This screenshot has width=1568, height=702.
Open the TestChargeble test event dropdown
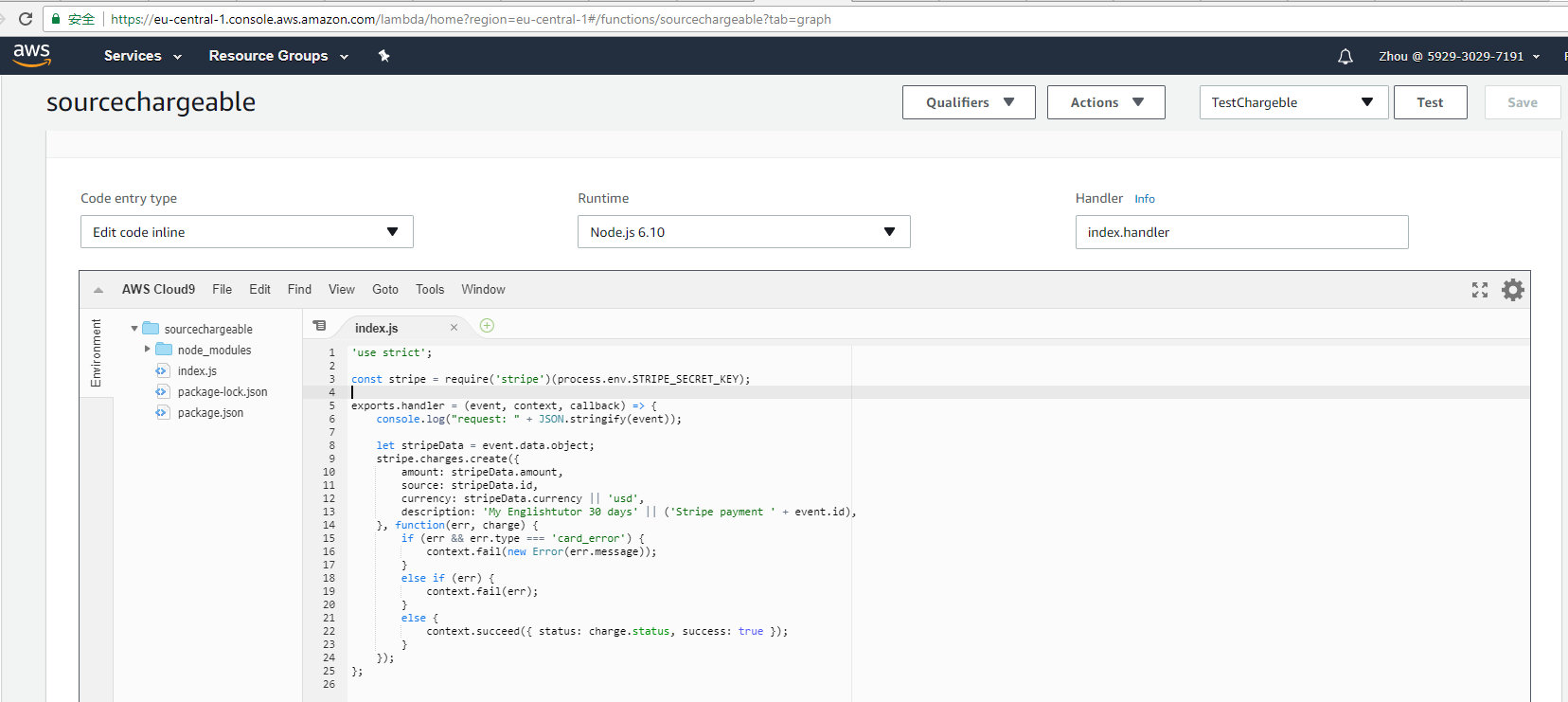1292,102
